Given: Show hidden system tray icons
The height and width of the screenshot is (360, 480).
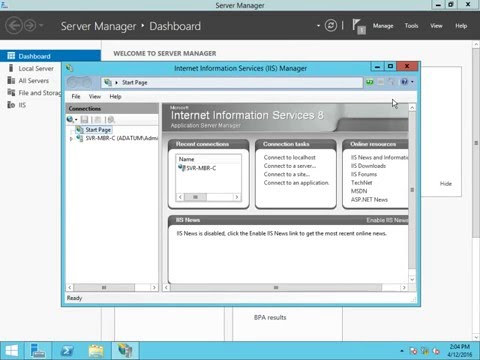Looking at the screenshot, I should point(402,351).
